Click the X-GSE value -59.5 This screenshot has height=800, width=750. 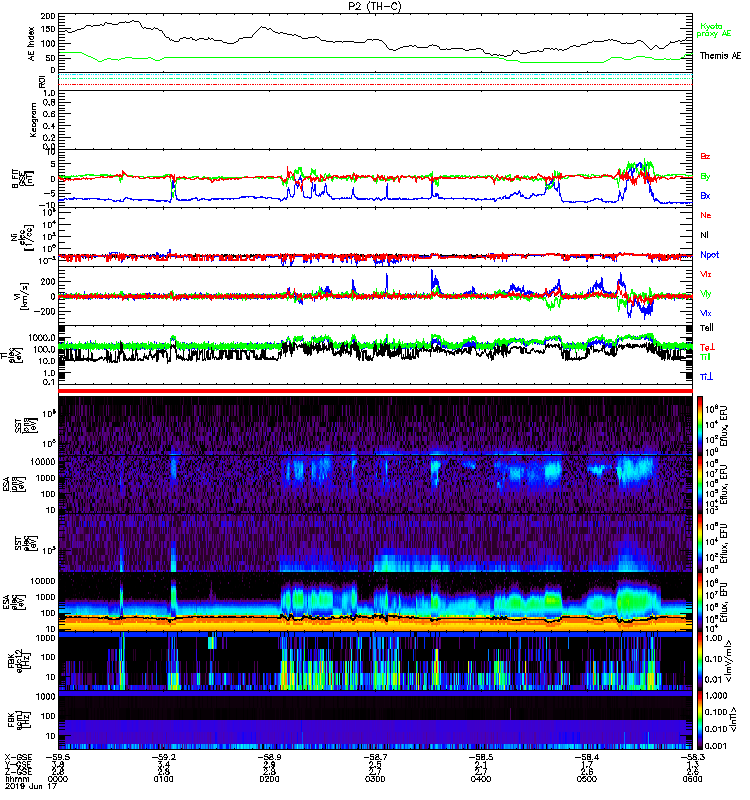click(58, 757)
